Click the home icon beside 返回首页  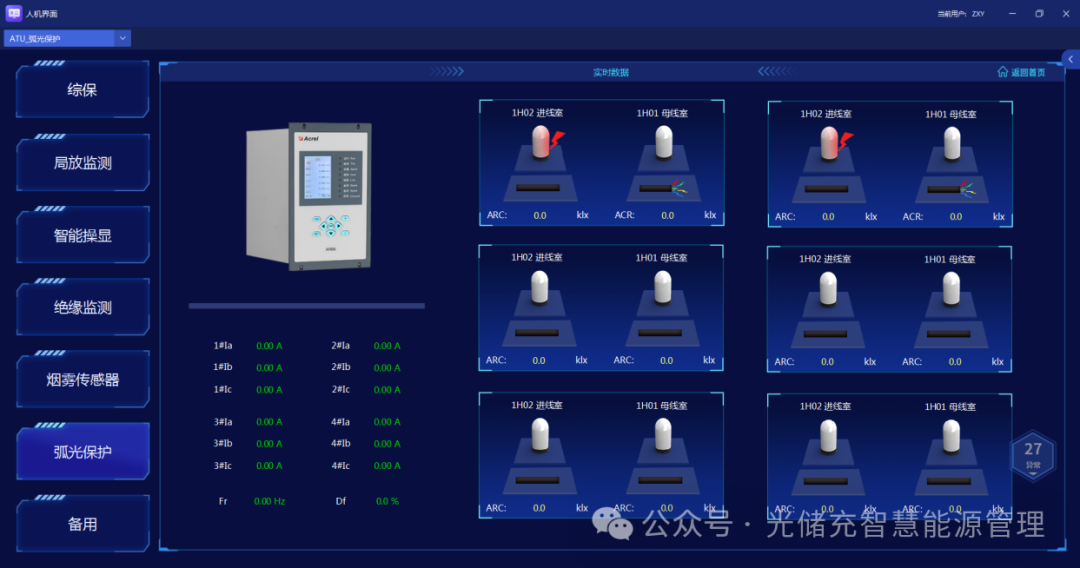tap(1003, 72)
